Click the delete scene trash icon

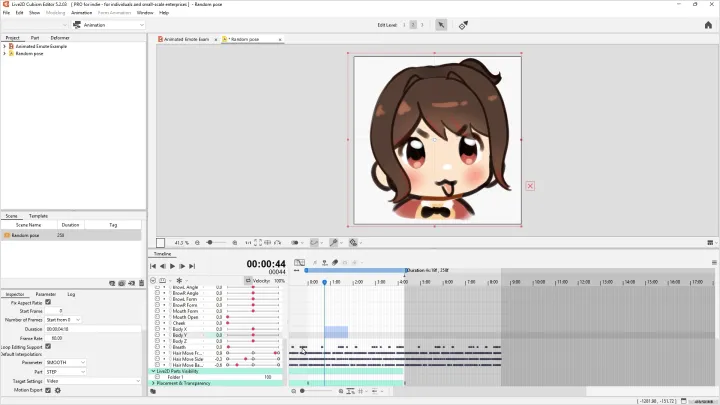click(x=141, y=283)
